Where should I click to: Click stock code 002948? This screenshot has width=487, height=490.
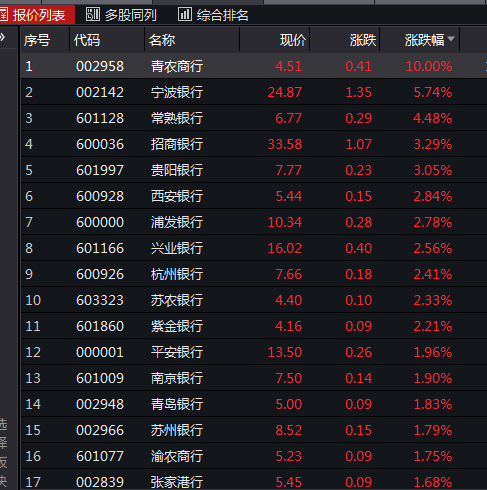tap(100, 404)
